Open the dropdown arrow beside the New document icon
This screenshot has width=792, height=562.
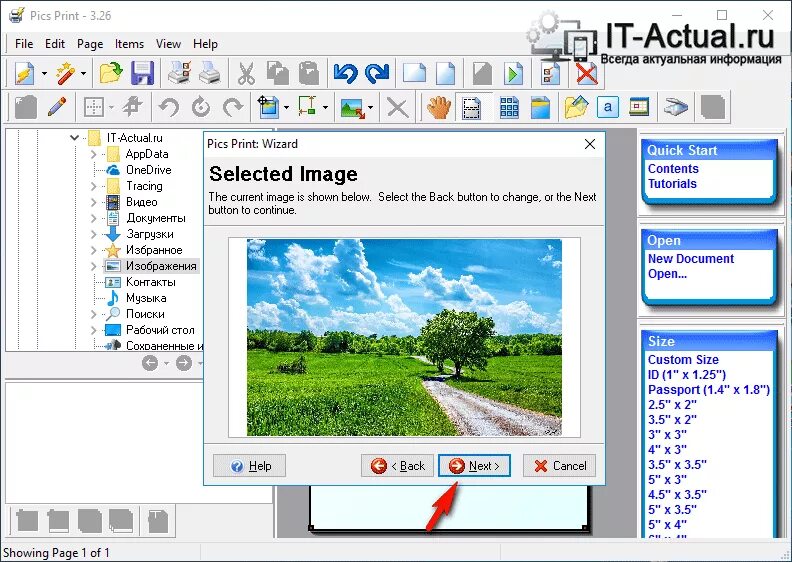(44, 74)
